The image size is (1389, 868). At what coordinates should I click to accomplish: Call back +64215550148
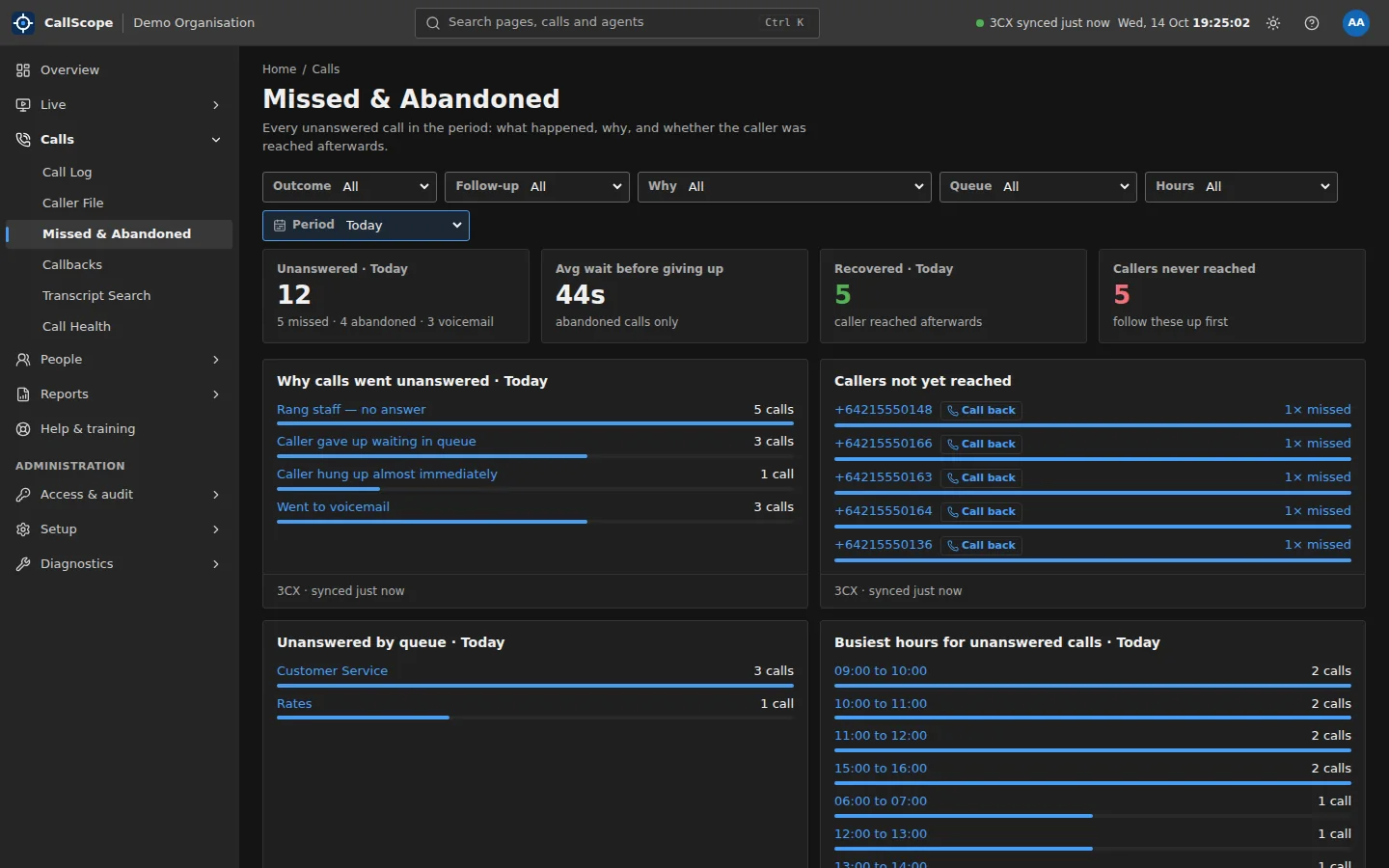[x=981, y=411]
